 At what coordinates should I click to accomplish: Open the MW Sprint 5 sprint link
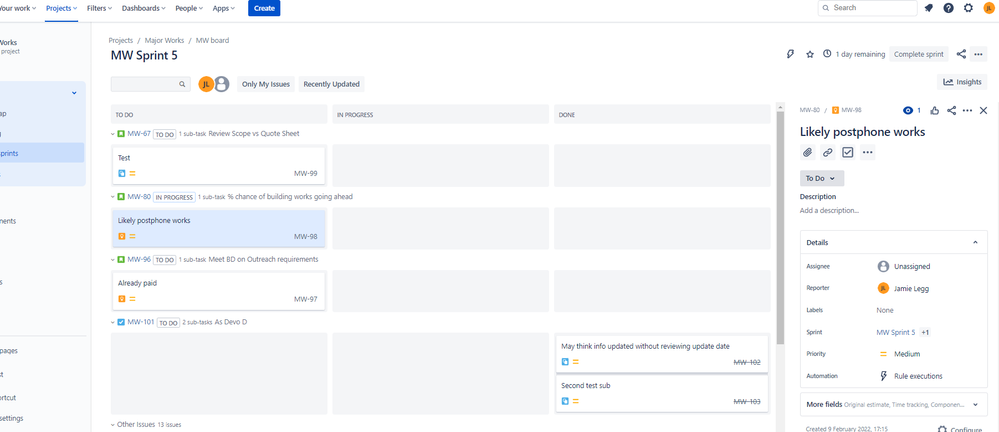coord(896,333)
